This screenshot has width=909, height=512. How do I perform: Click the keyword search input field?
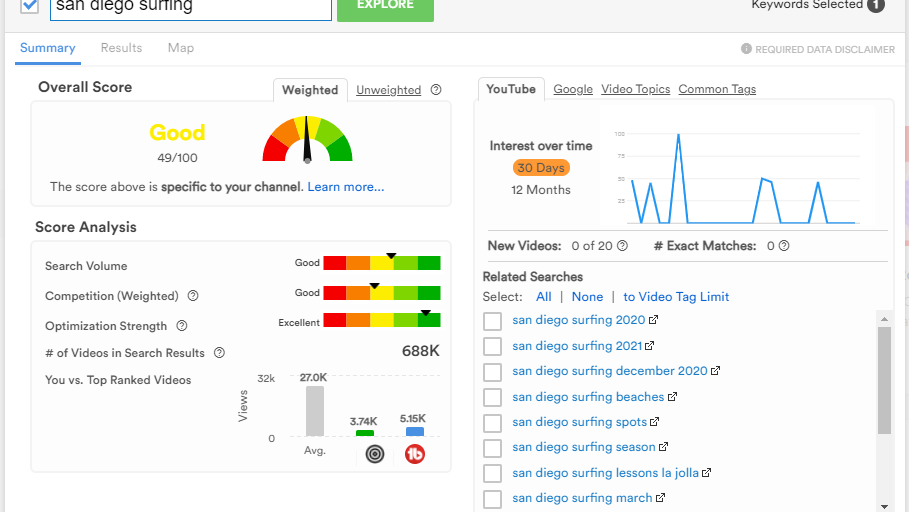tap(190, 8)
